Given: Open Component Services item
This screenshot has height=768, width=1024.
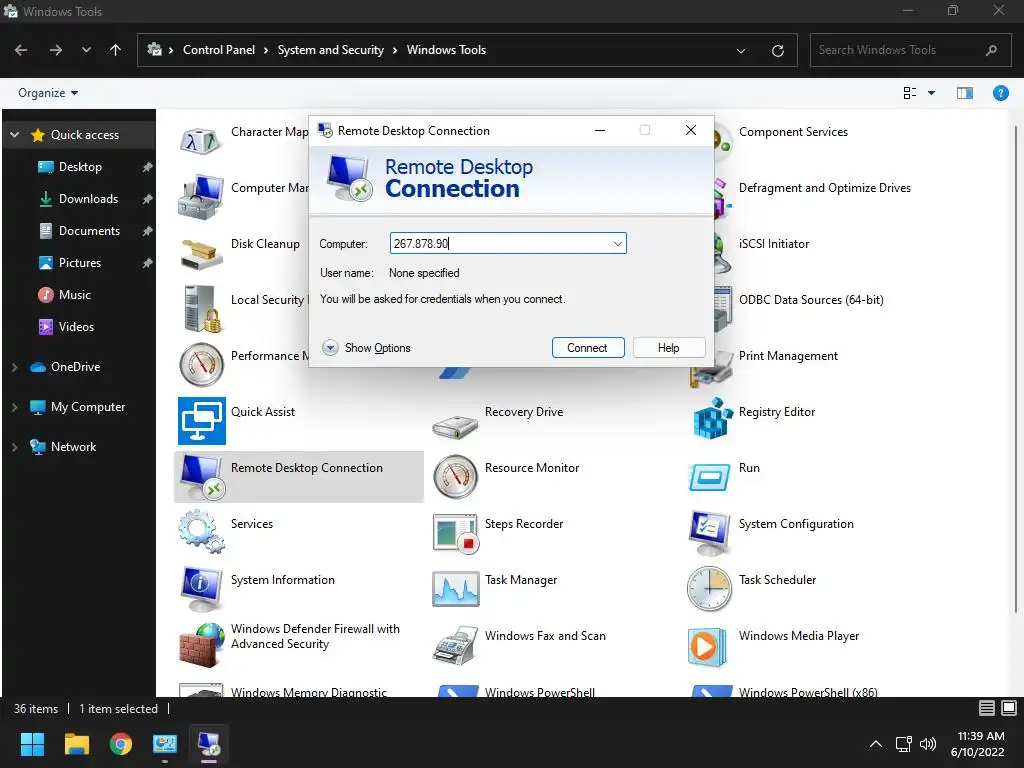Looking at the screenshot, I should click(793, 133).
